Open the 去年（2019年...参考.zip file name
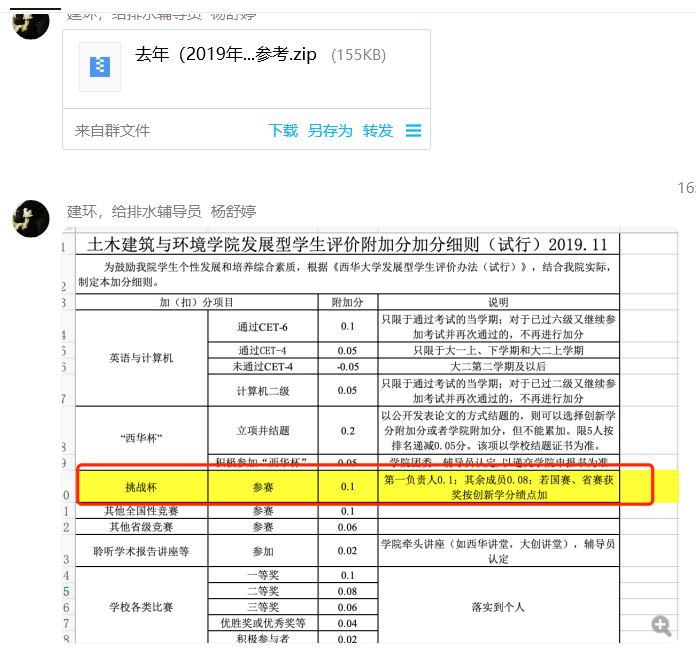Screen dimensions: 696x668 225,55
